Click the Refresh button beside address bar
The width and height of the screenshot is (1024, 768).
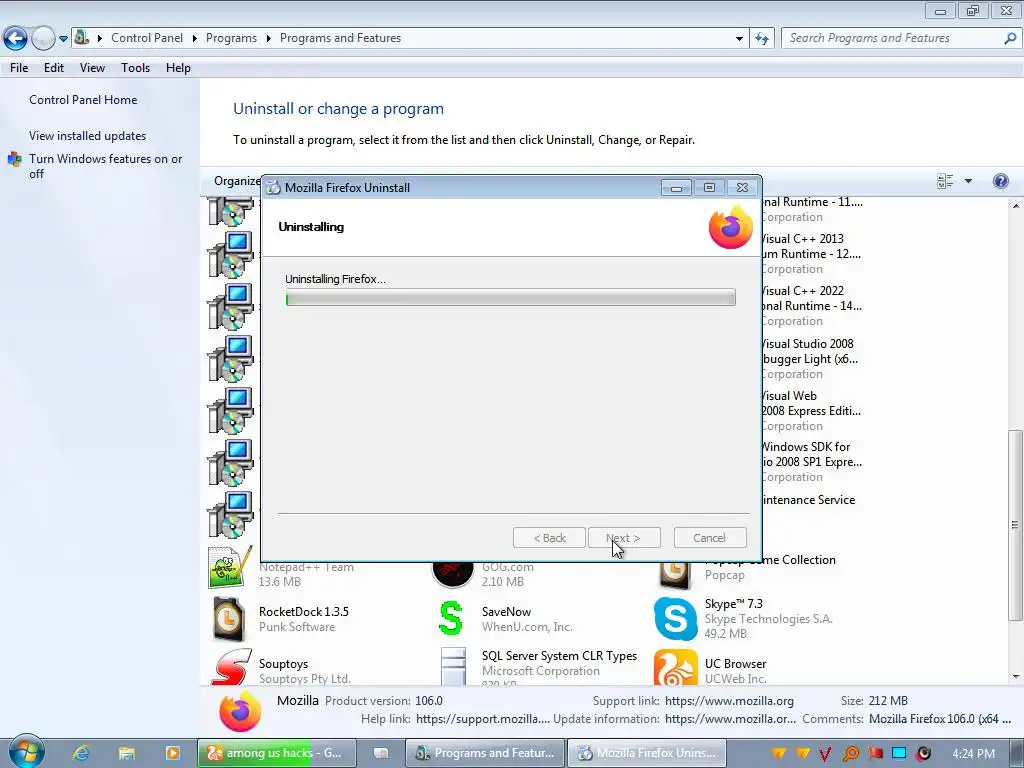coord(761,39)
